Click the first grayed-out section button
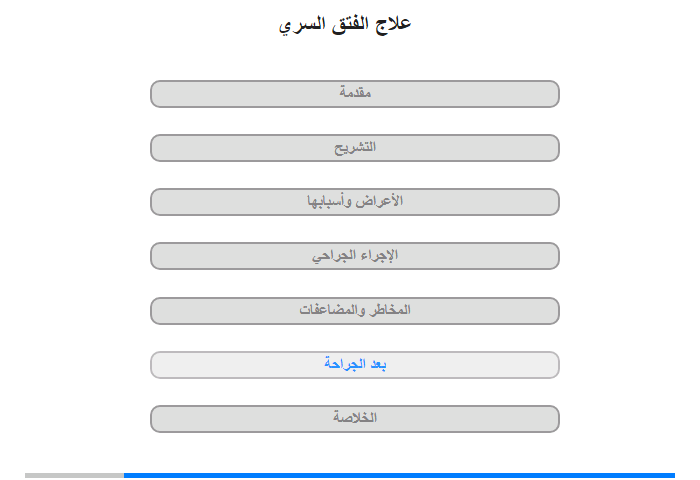The width and height of the screenshot is (700, 480). (355, 94)
